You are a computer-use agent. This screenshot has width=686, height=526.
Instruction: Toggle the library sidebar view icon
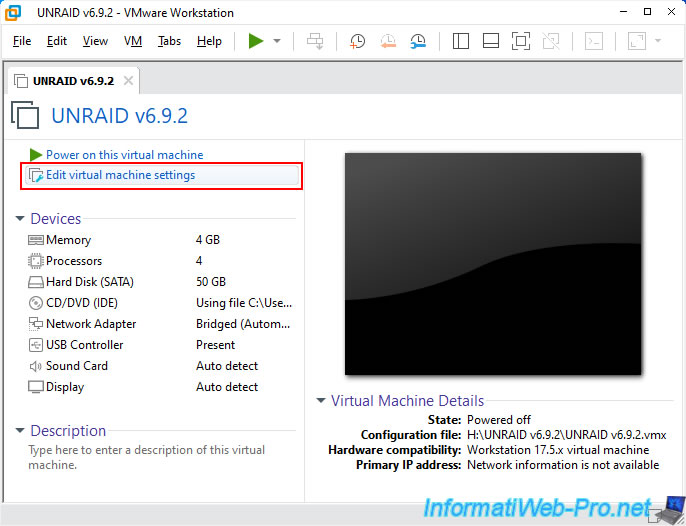click(x=461, y=41)
